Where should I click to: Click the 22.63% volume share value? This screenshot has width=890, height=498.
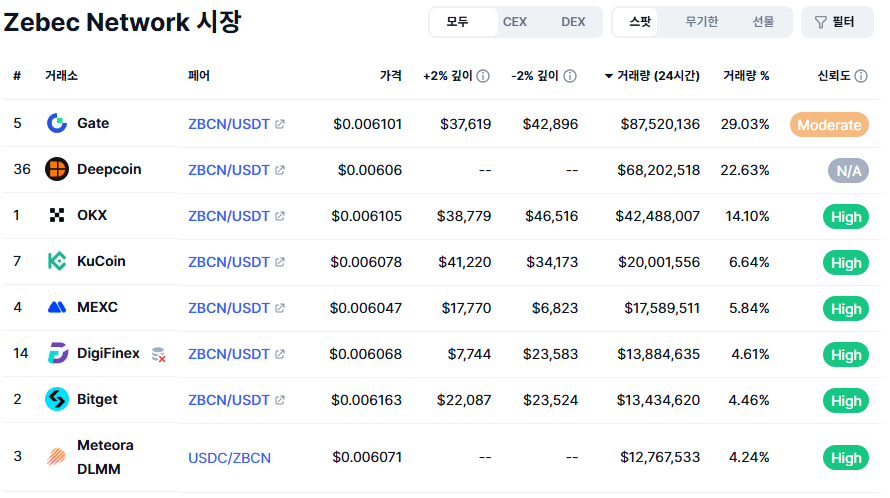tap(745, 170)
